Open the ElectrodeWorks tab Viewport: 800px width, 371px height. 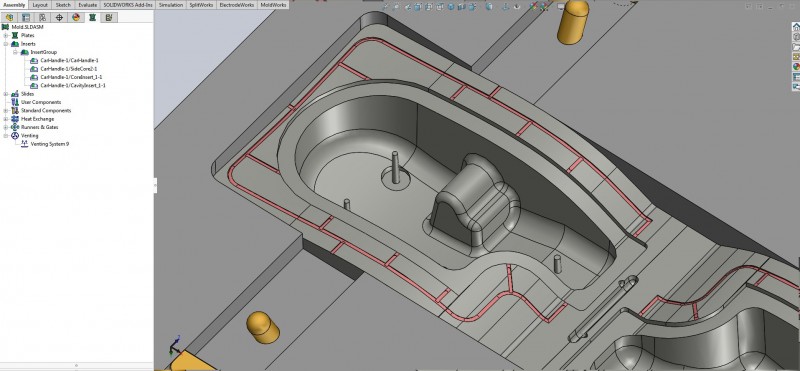point(237,5)
